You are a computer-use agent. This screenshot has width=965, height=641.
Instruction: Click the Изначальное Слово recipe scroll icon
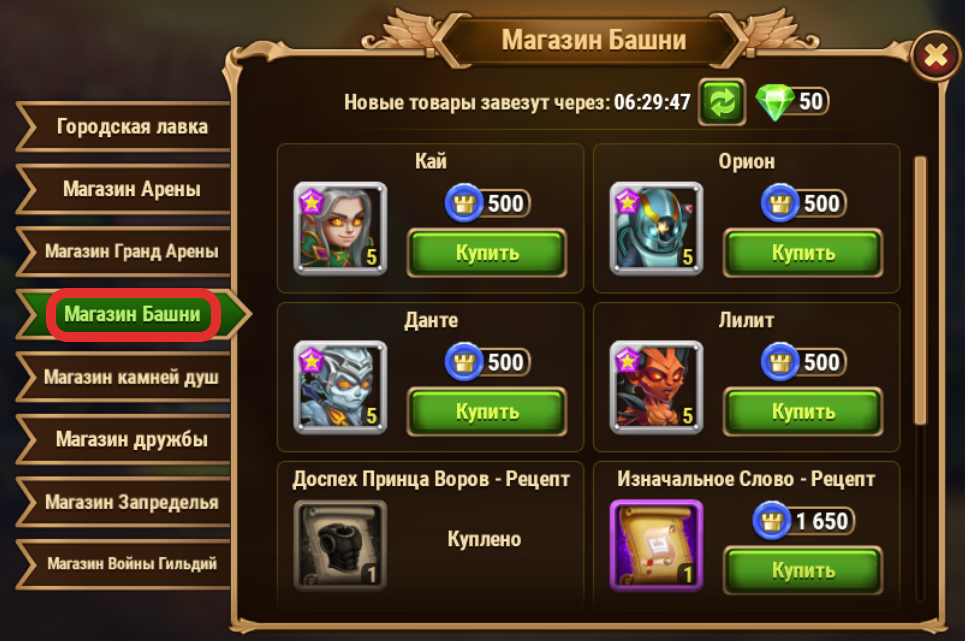(656, 546)
